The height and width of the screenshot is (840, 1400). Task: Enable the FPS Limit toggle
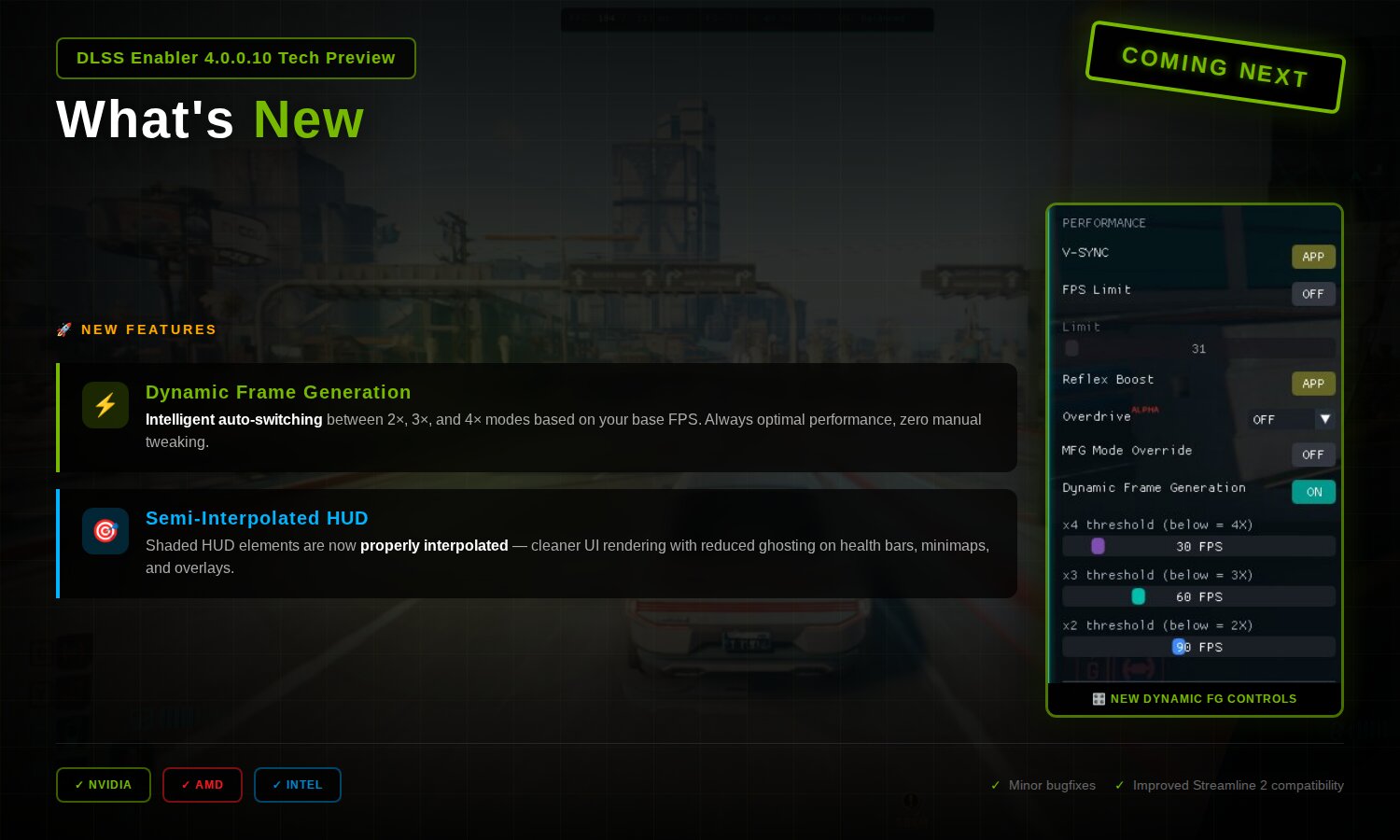point(1312,294)
